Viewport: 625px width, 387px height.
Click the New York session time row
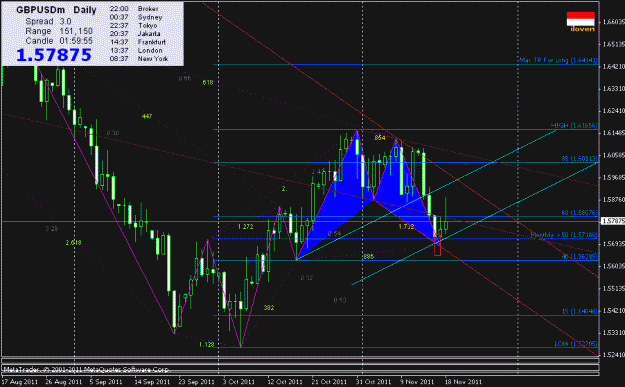point(139,59)
